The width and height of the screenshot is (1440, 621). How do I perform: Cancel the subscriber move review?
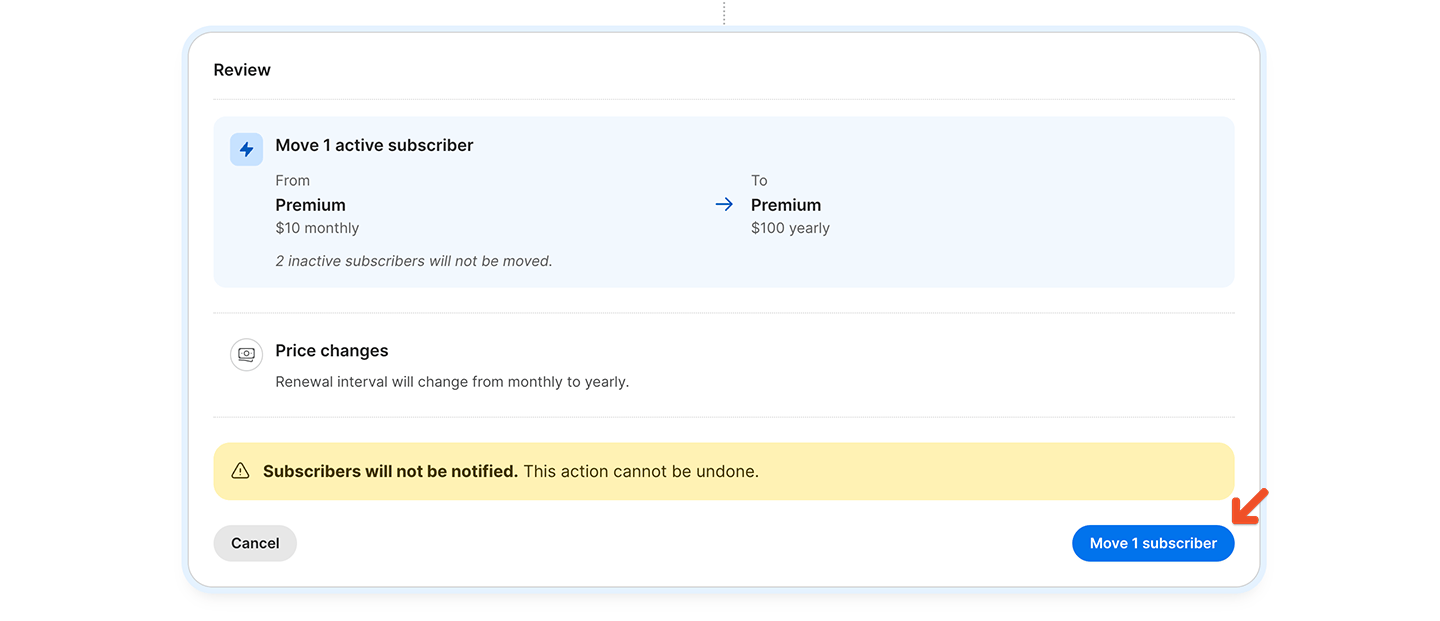(x=255, y=543)
